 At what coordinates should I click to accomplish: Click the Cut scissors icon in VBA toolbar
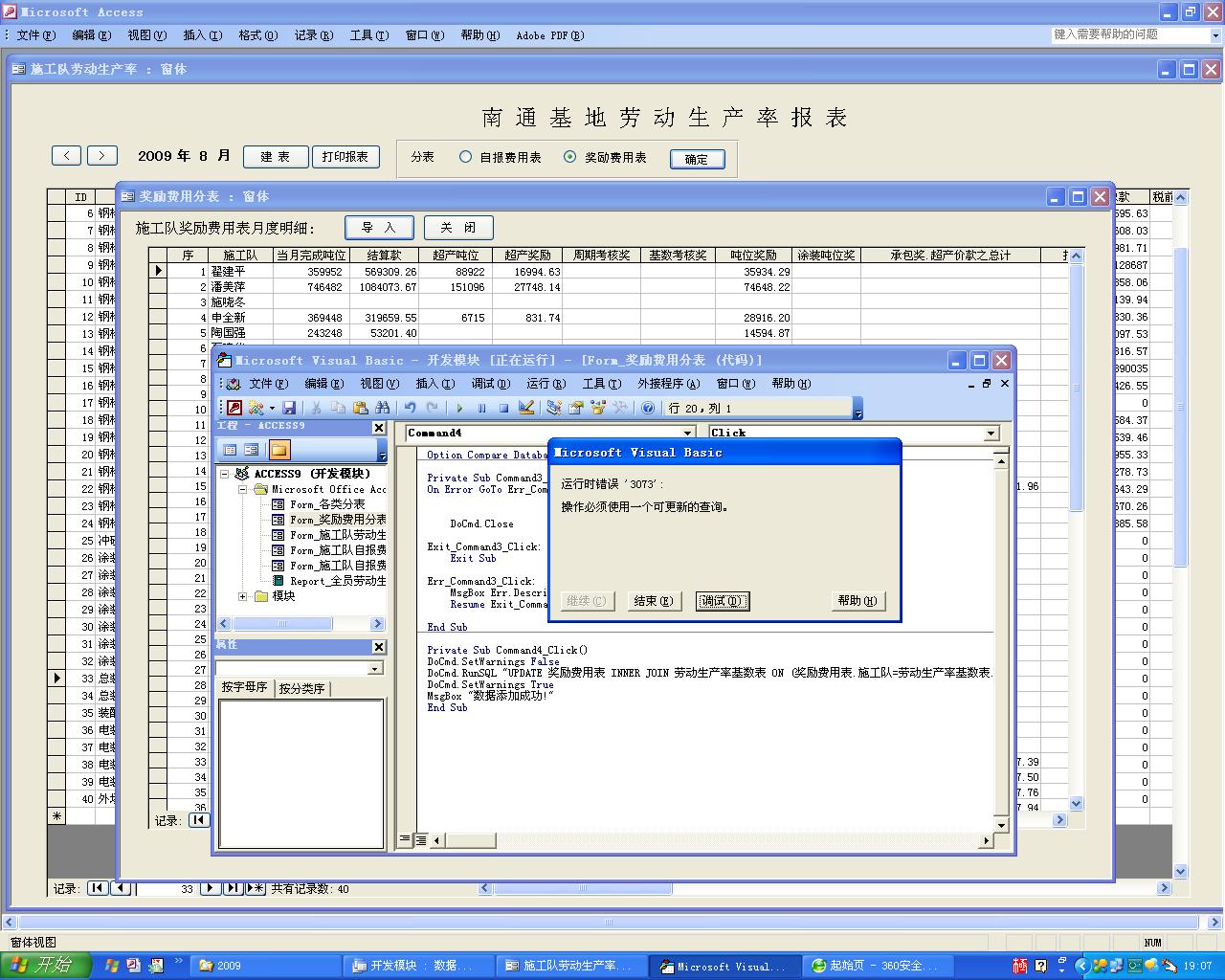(x=316, y=408)
